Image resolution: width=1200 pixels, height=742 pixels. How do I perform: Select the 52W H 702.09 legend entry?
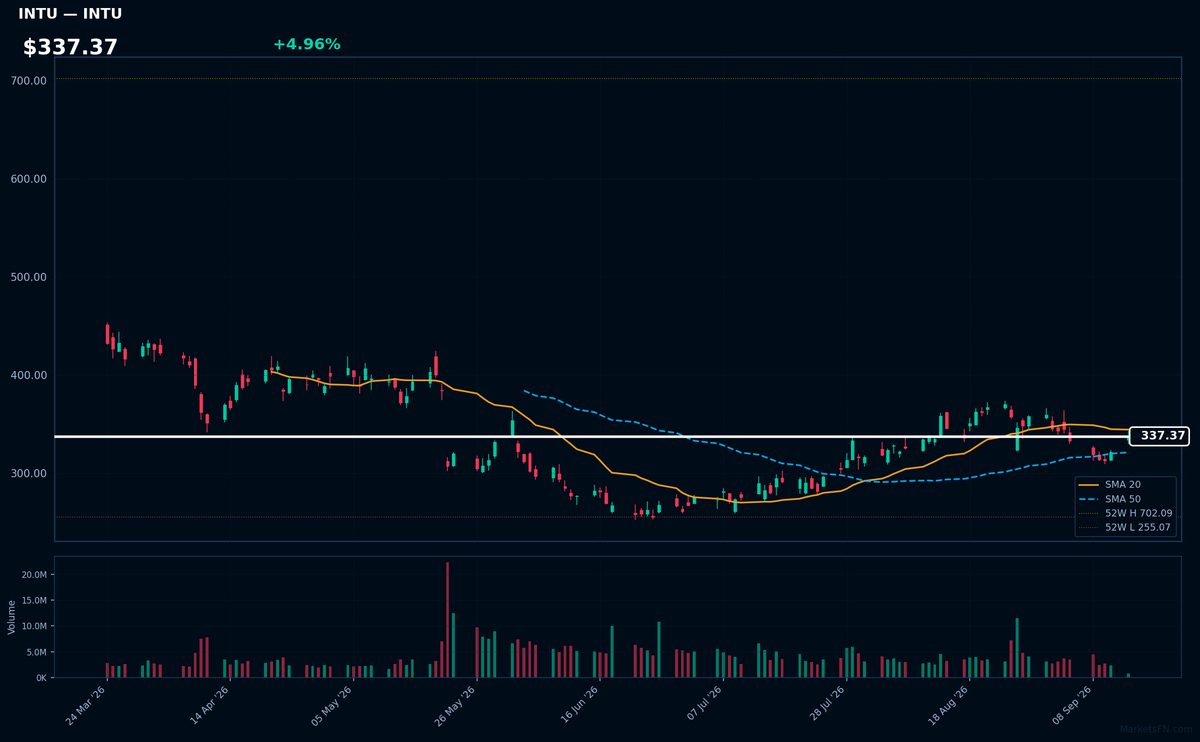tap(1125, 513)
